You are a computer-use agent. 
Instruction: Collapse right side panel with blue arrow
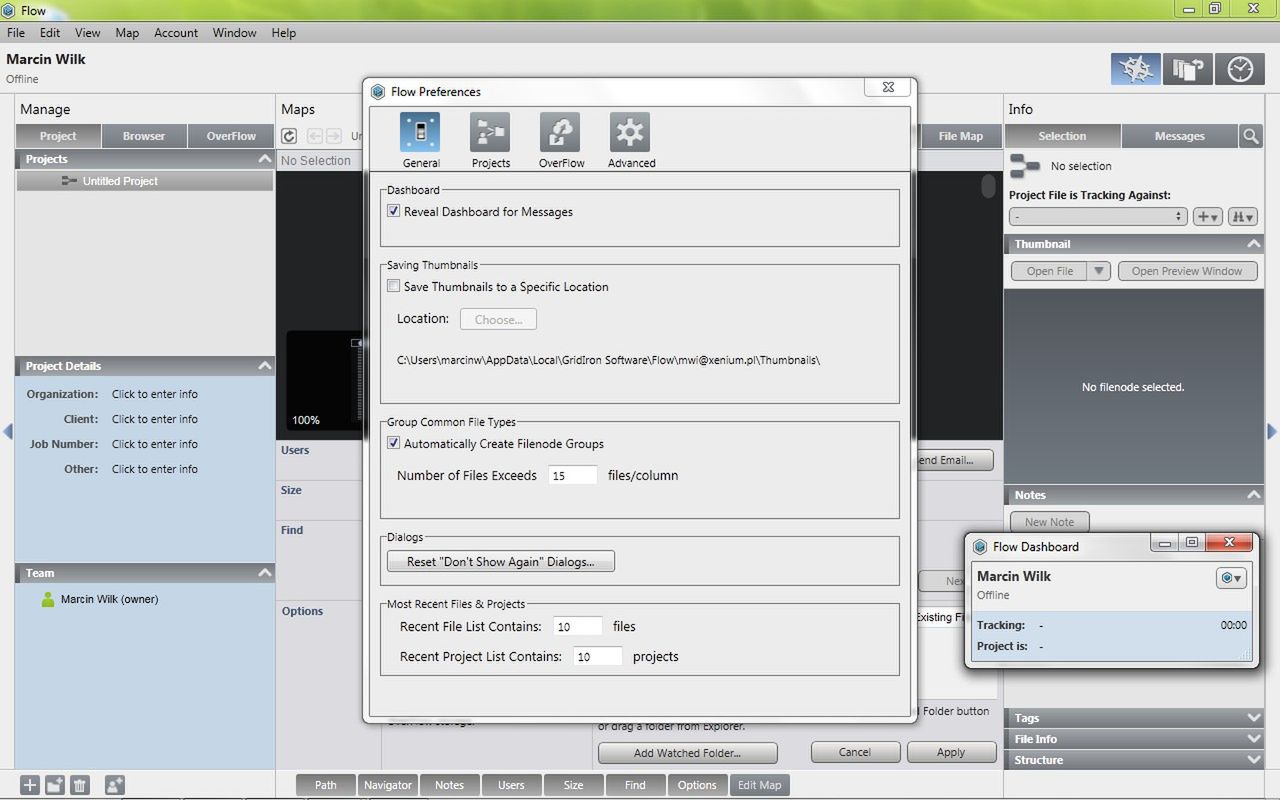pos(1272,431)
